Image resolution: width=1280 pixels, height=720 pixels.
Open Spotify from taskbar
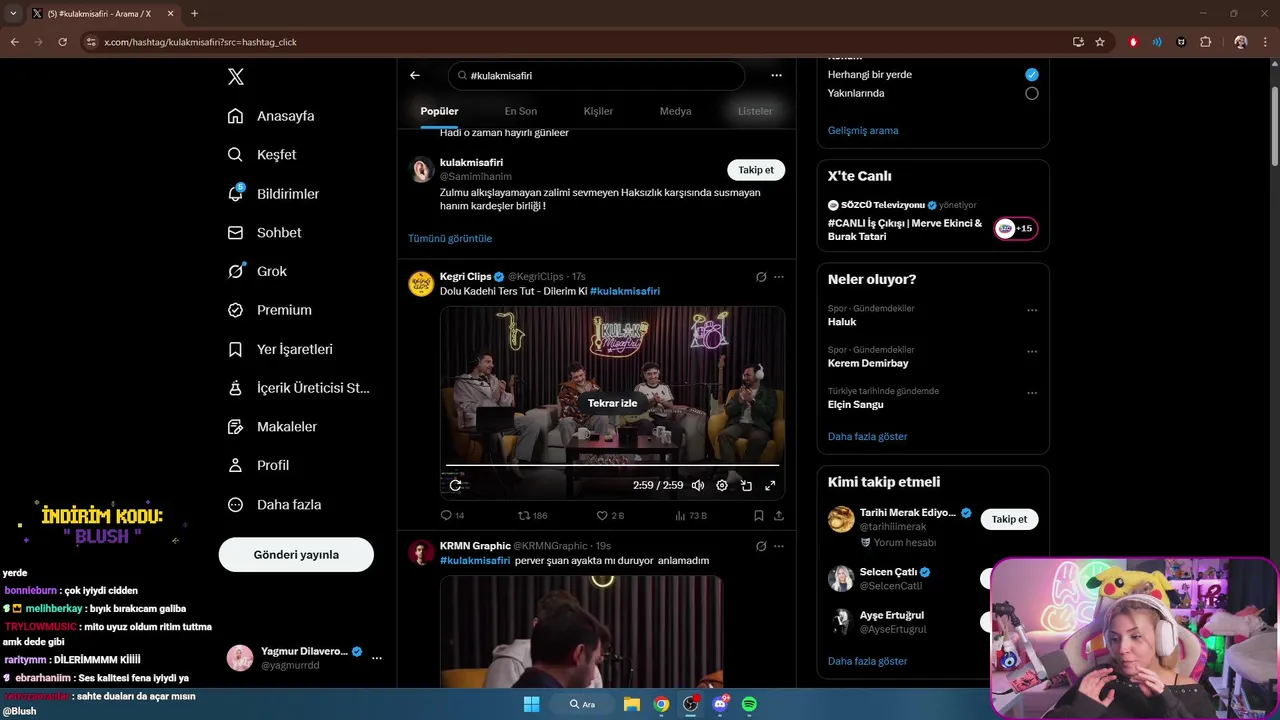pos(749,704)
